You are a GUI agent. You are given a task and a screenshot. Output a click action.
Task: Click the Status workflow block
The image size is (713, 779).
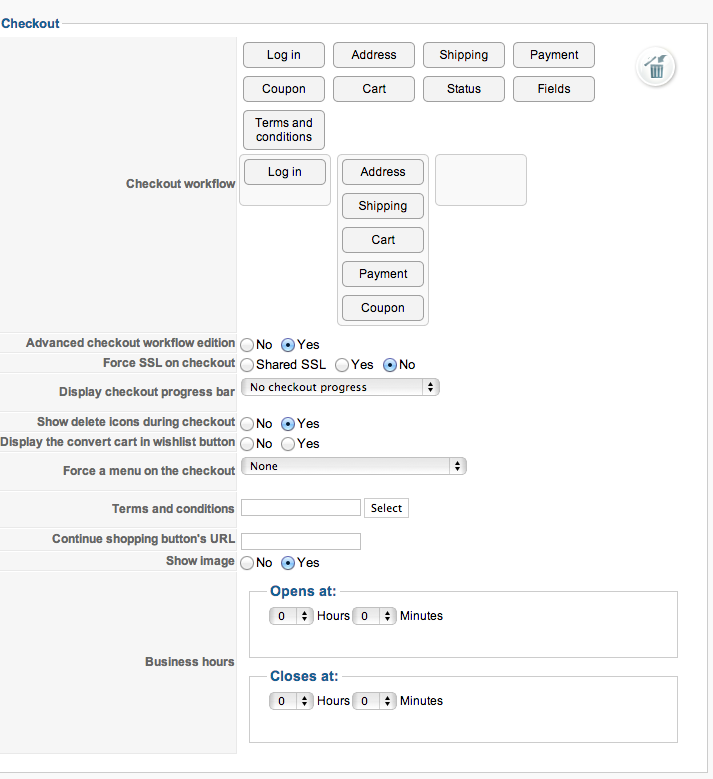pos(464,89)
